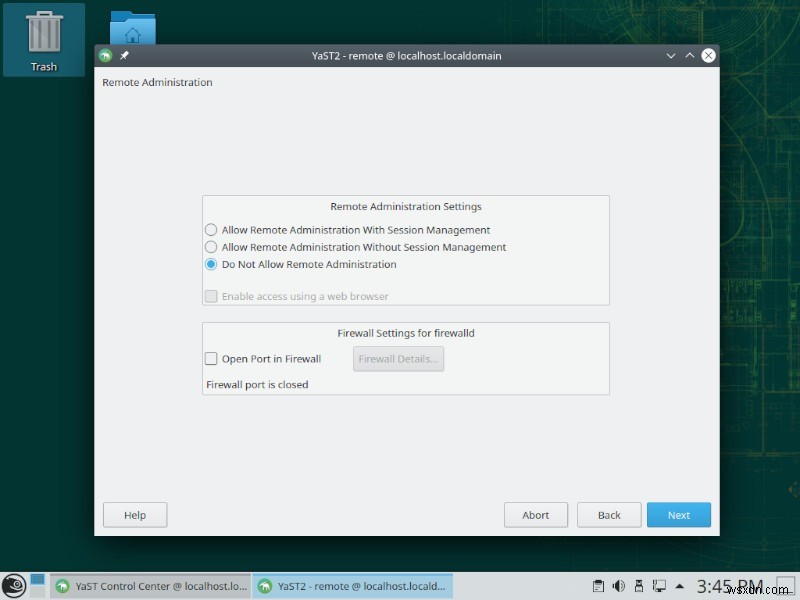Enable the Open Port in Firewall checkbox

click(x=212, y=358)
